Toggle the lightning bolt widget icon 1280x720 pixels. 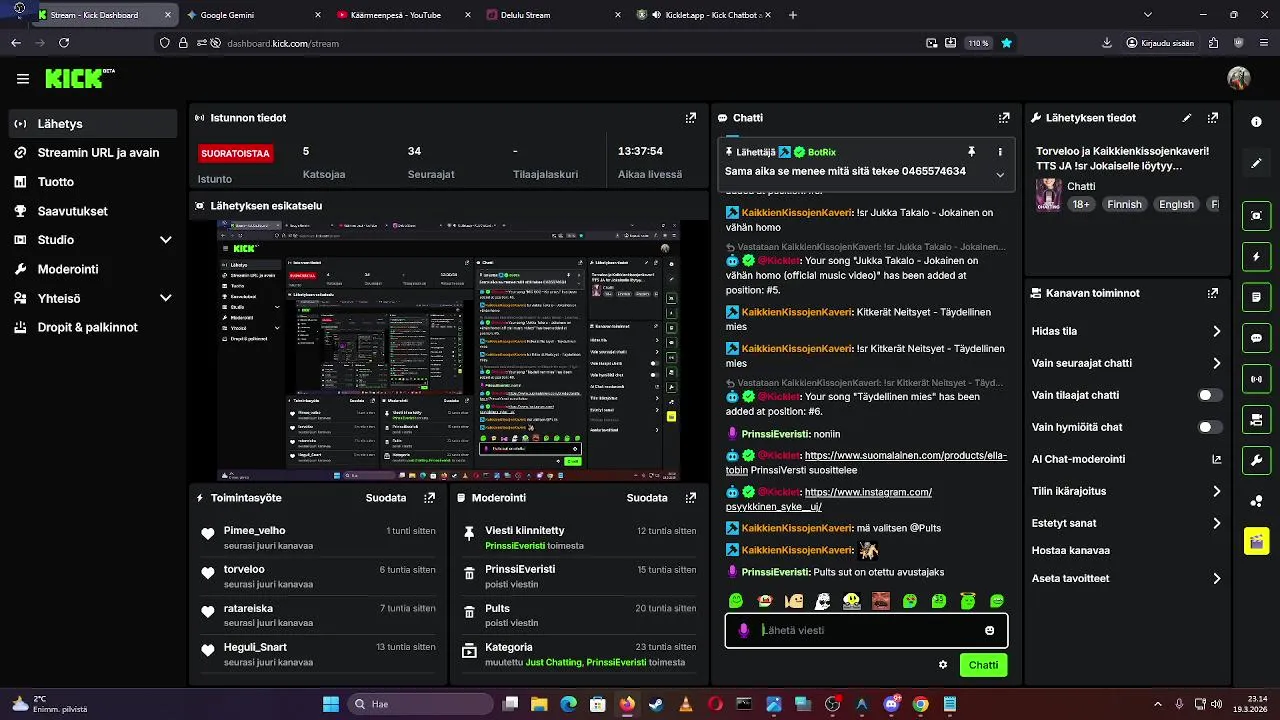click(x=1256, y=257)
